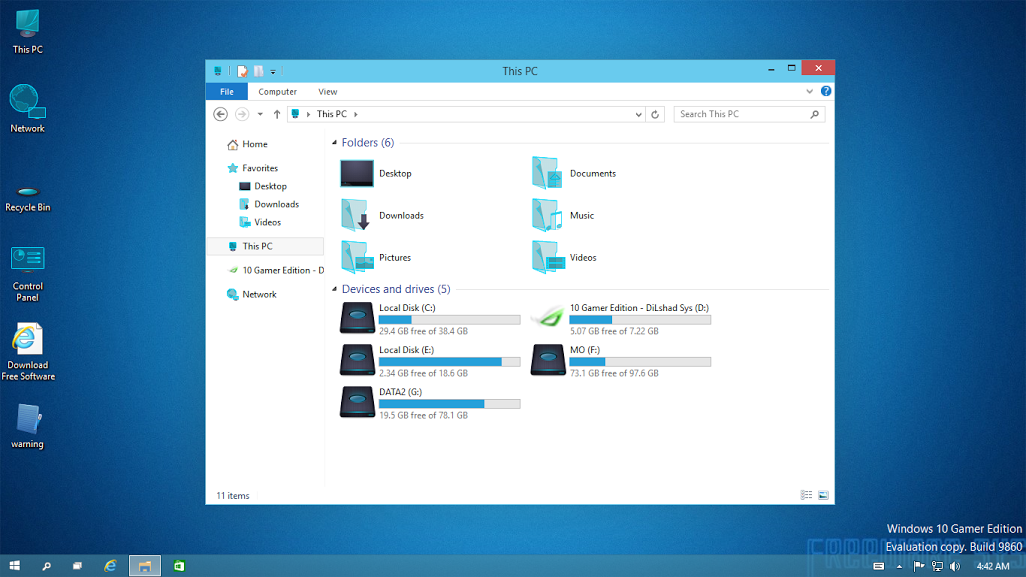Select the DATA2 (G:) drive icon
Screen dimensions: 1026x577
coord(357,402)
